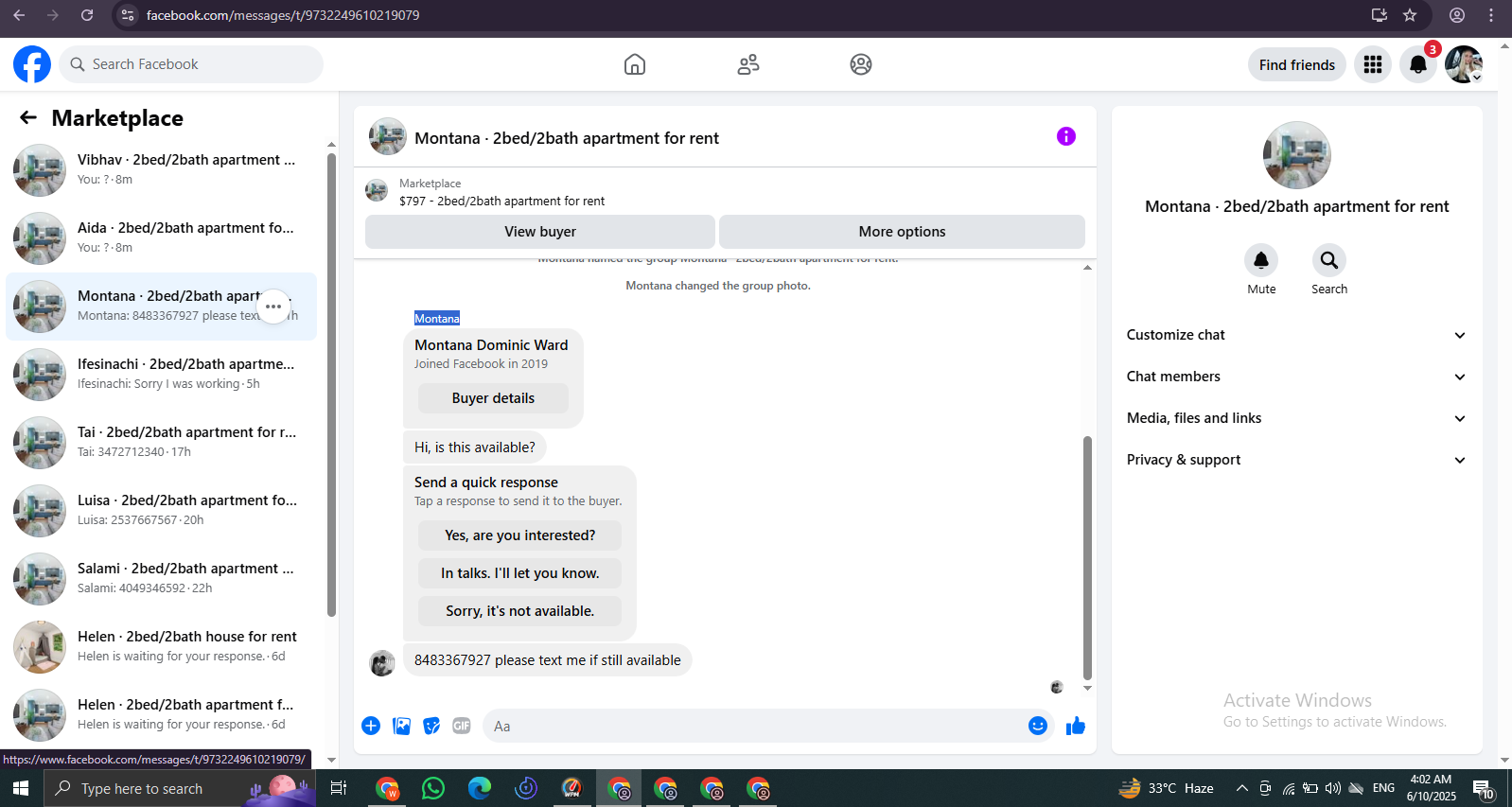Expand Media, files and links section
This screenshot has height=807, width=1512.
coord(1296,418)
